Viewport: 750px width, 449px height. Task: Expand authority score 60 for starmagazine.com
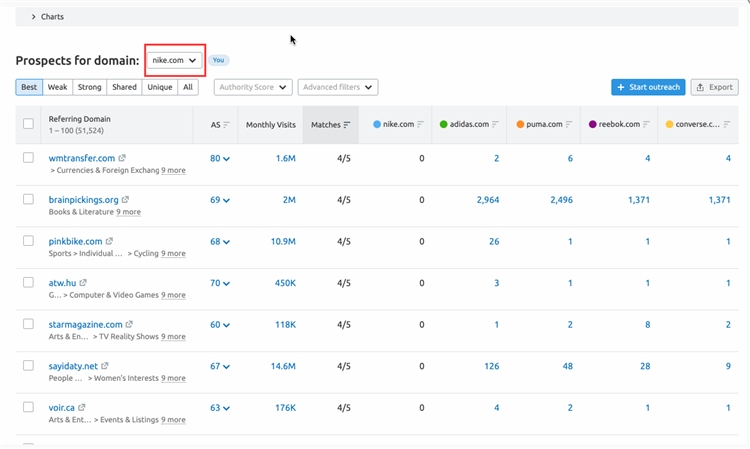tap(220, 325)
